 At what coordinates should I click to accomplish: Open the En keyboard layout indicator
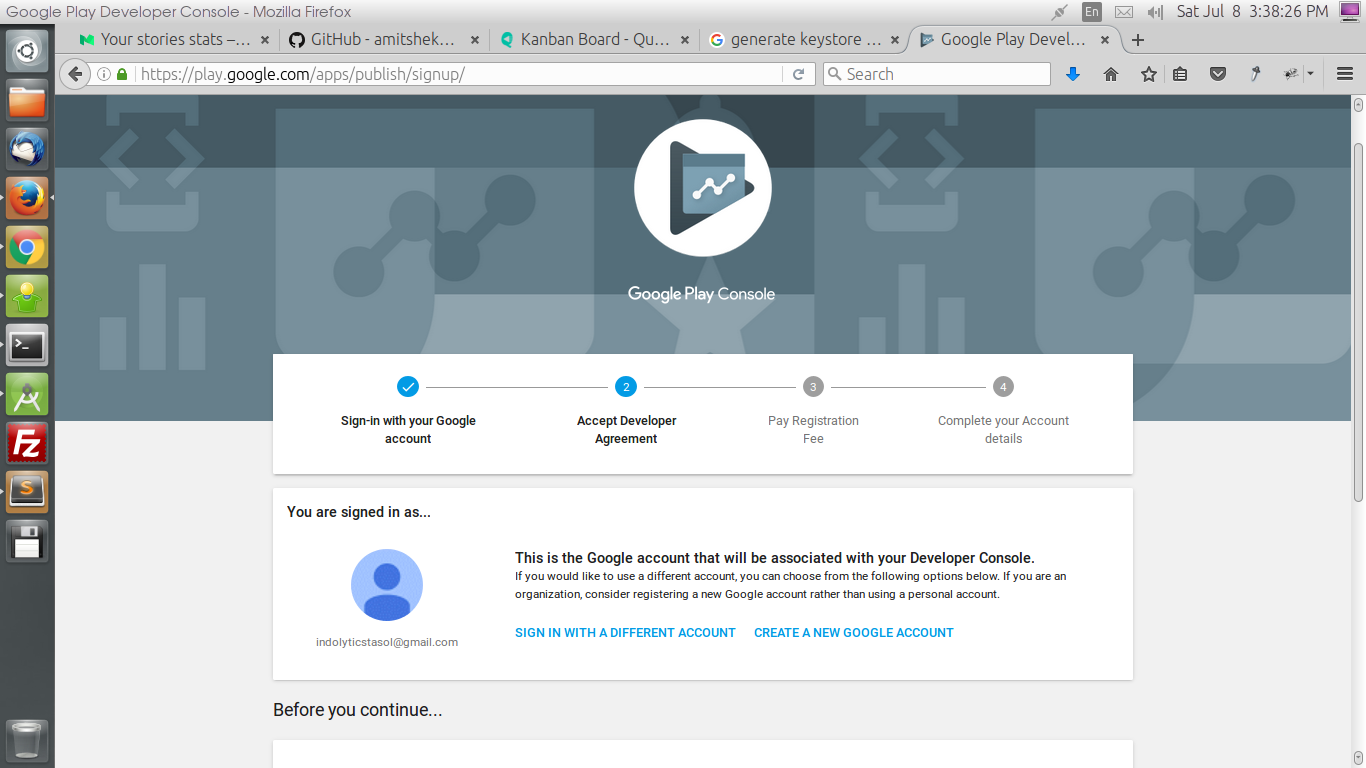point(1092,12)
